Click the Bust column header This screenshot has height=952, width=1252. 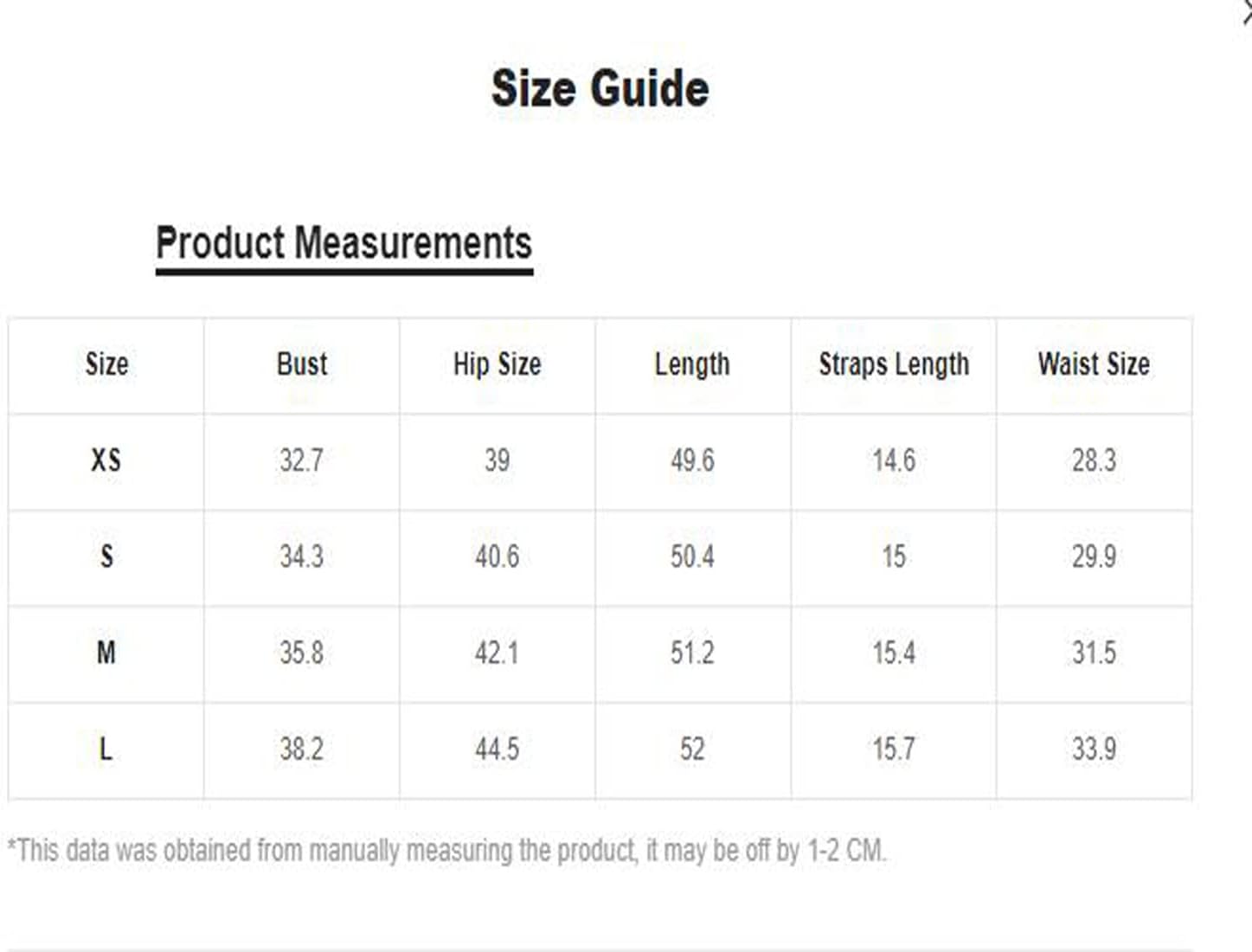pyautogui.click(x=302, y=364)
